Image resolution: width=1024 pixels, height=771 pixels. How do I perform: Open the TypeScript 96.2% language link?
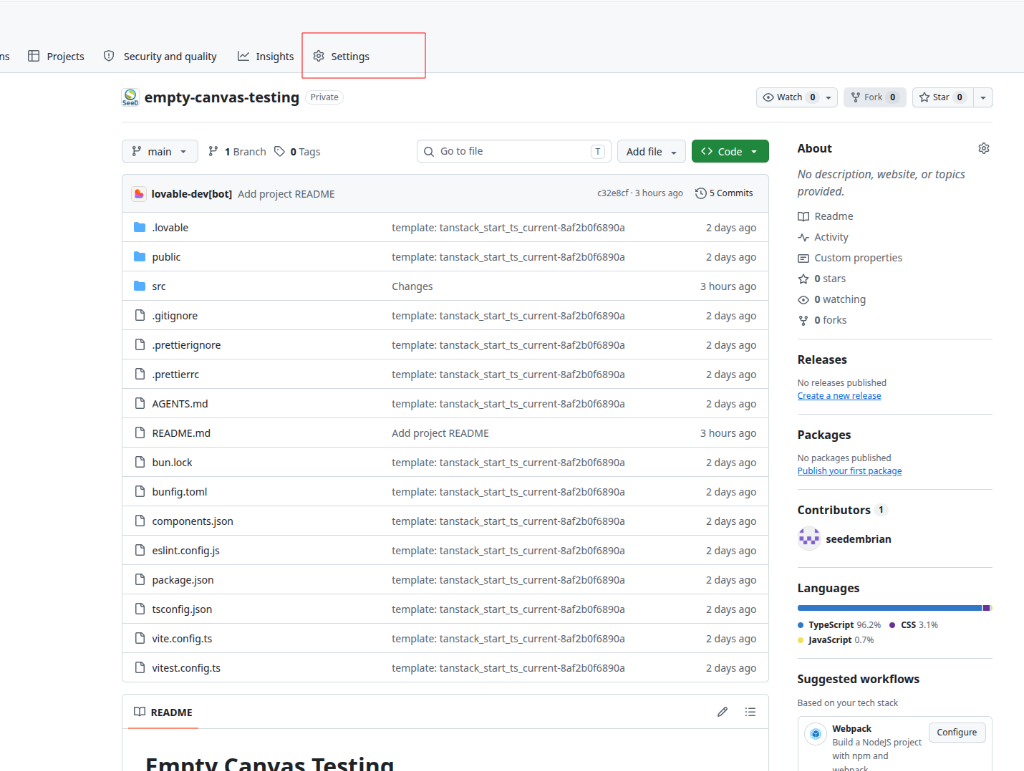tap(839, 625)
